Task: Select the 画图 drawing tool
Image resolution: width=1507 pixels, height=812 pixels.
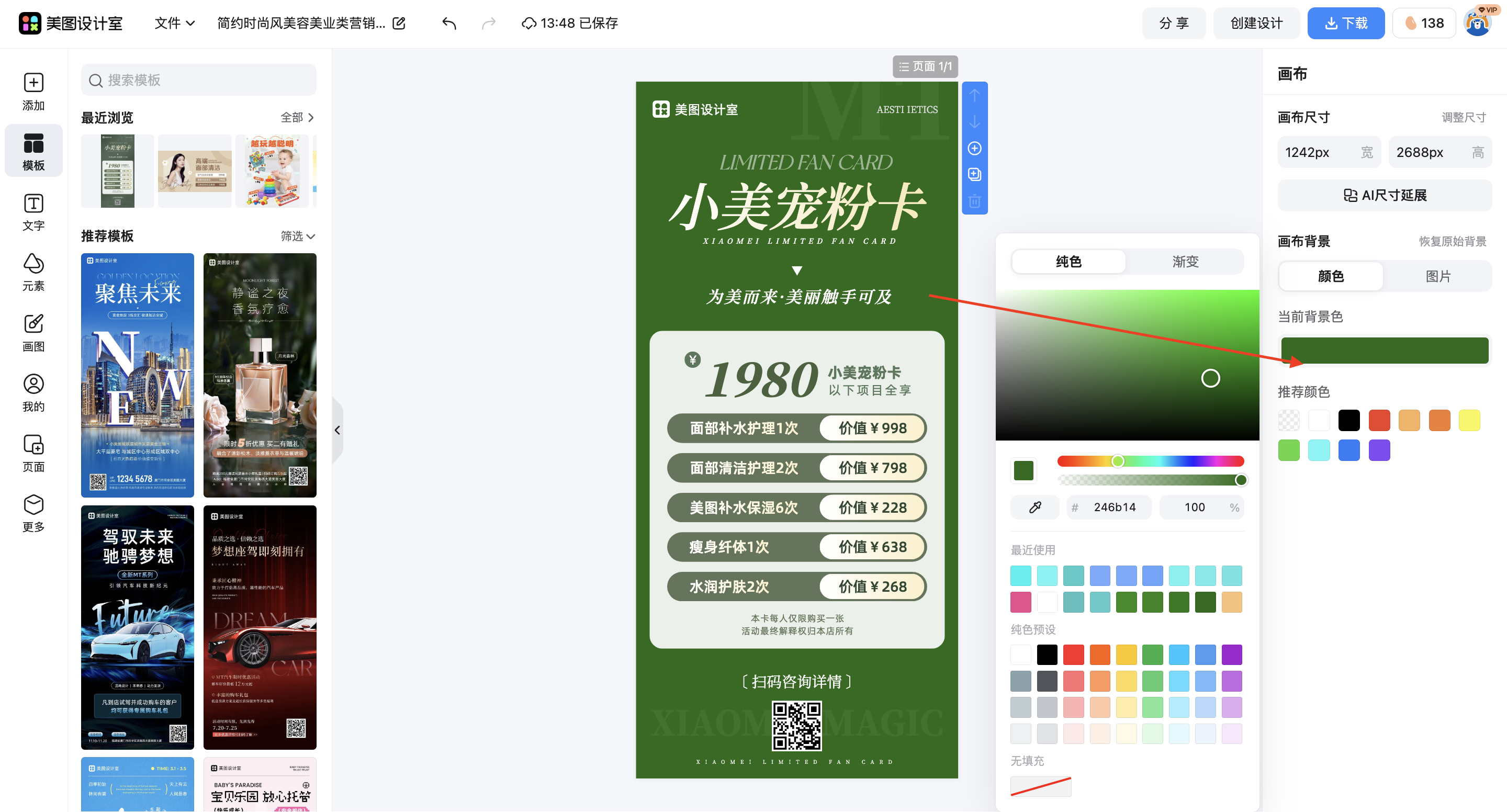Action: tap(33, 332)
